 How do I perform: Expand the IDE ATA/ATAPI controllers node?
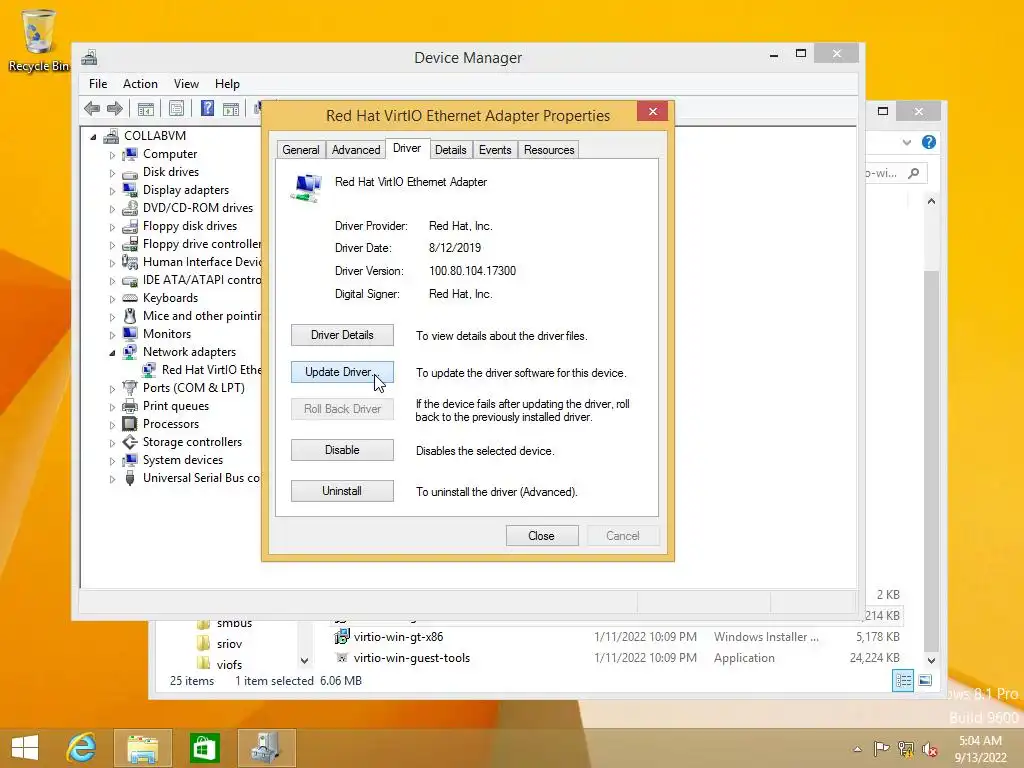112,281
